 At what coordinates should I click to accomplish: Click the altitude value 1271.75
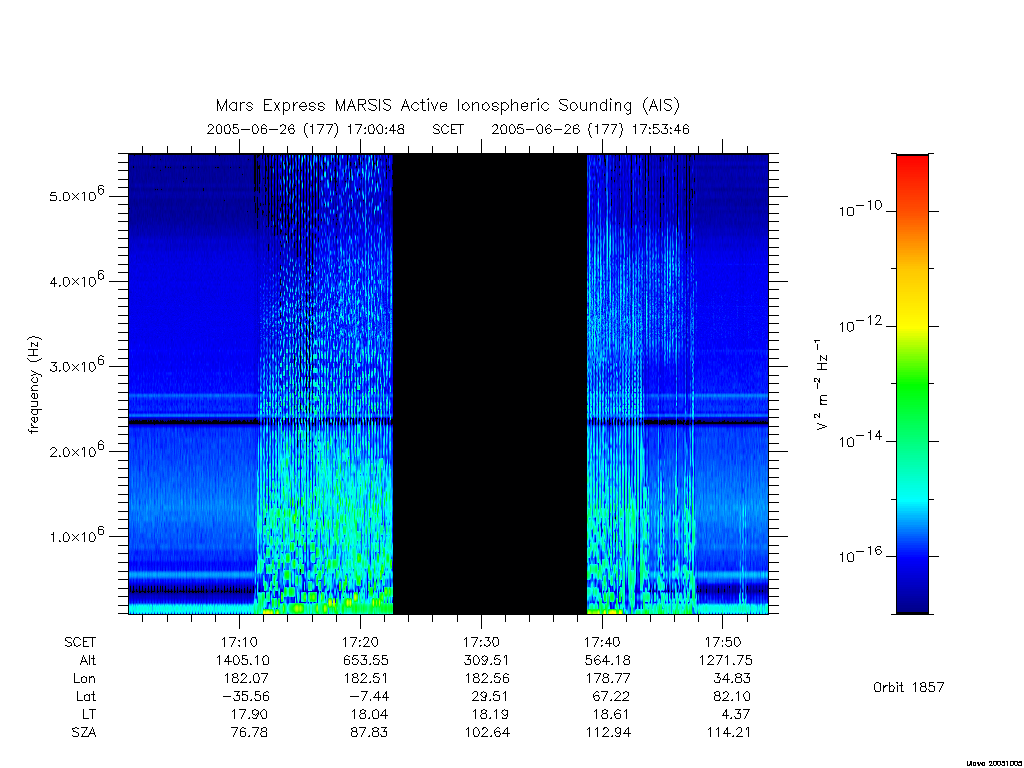pyautogui.click(x=725, y=660)
